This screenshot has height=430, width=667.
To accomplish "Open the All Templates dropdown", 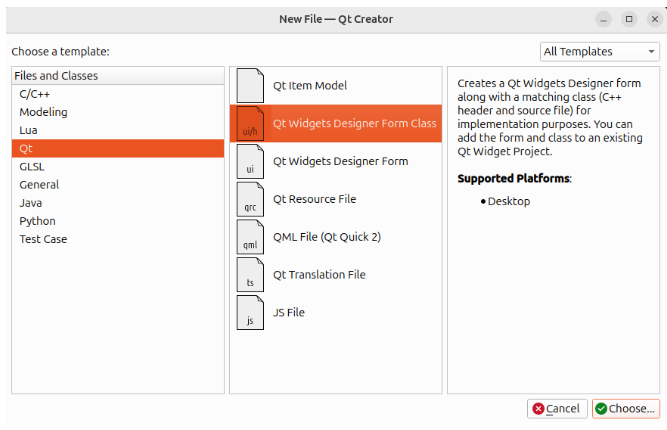I will pyautogui.click(x=599, y=52).
